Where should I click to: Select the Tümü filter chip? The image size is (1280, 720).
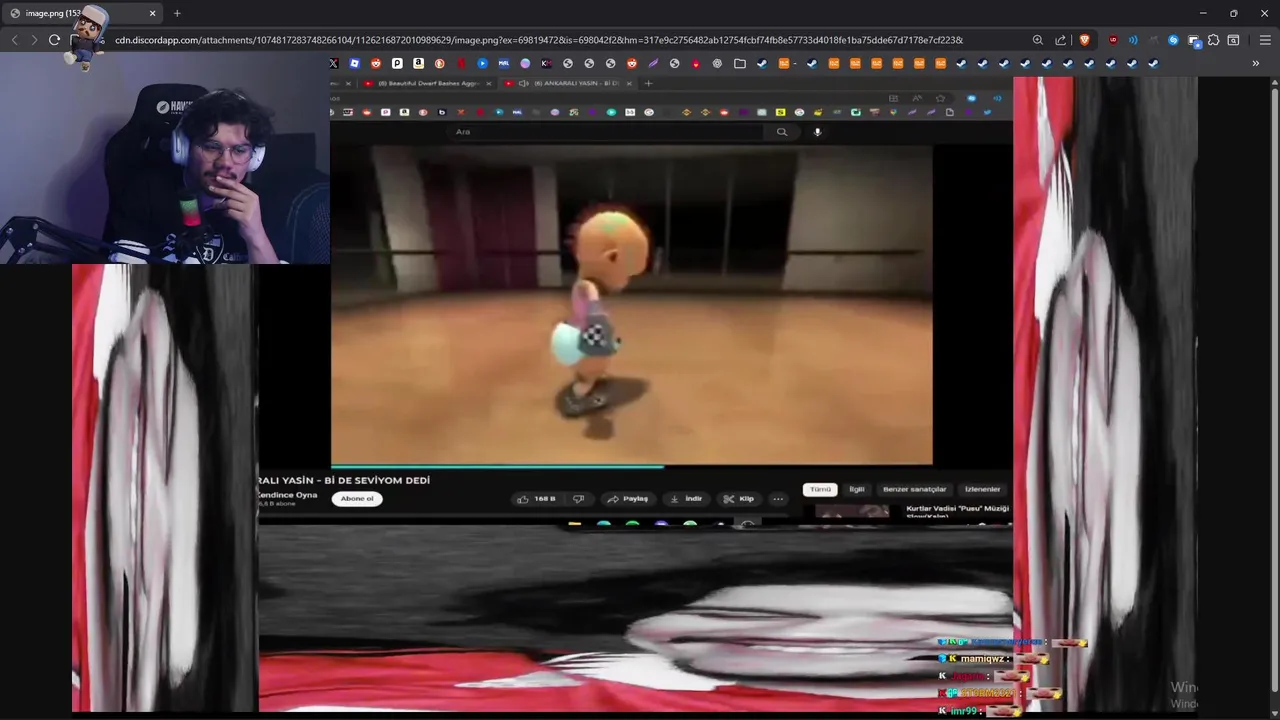tap(820, 490)
